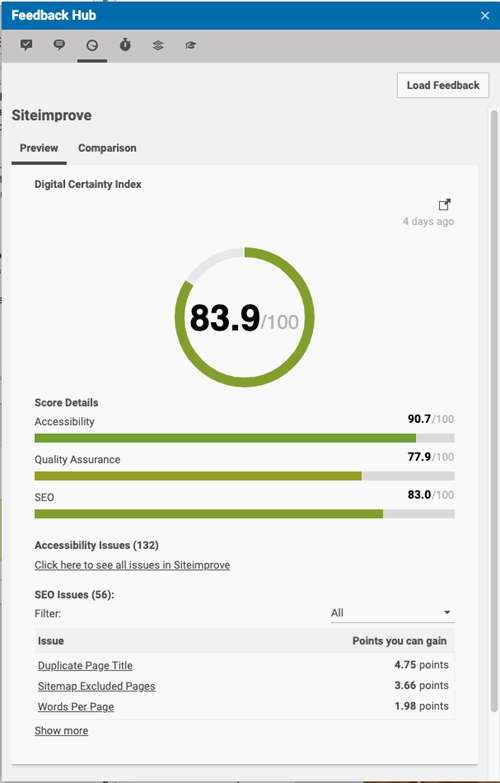Open the SEO issues Filter dropdown
This screenshot has width=500, height=783.
(x=392, y=613)
